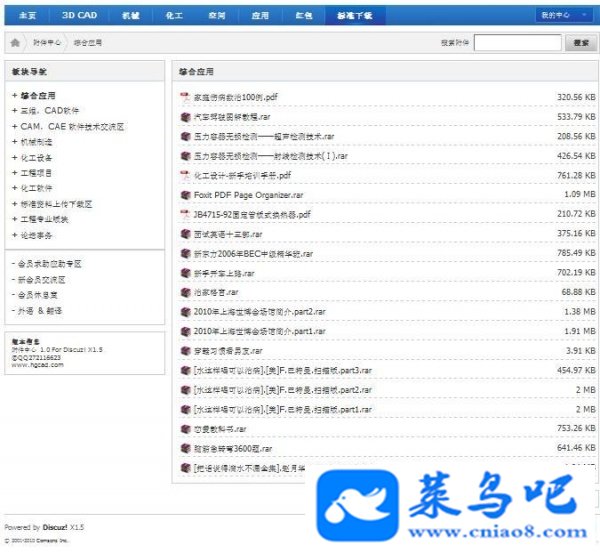Click the 附件中心 breadcrumb link
This screenshot has width=600, height=553.
coord(47,42)
